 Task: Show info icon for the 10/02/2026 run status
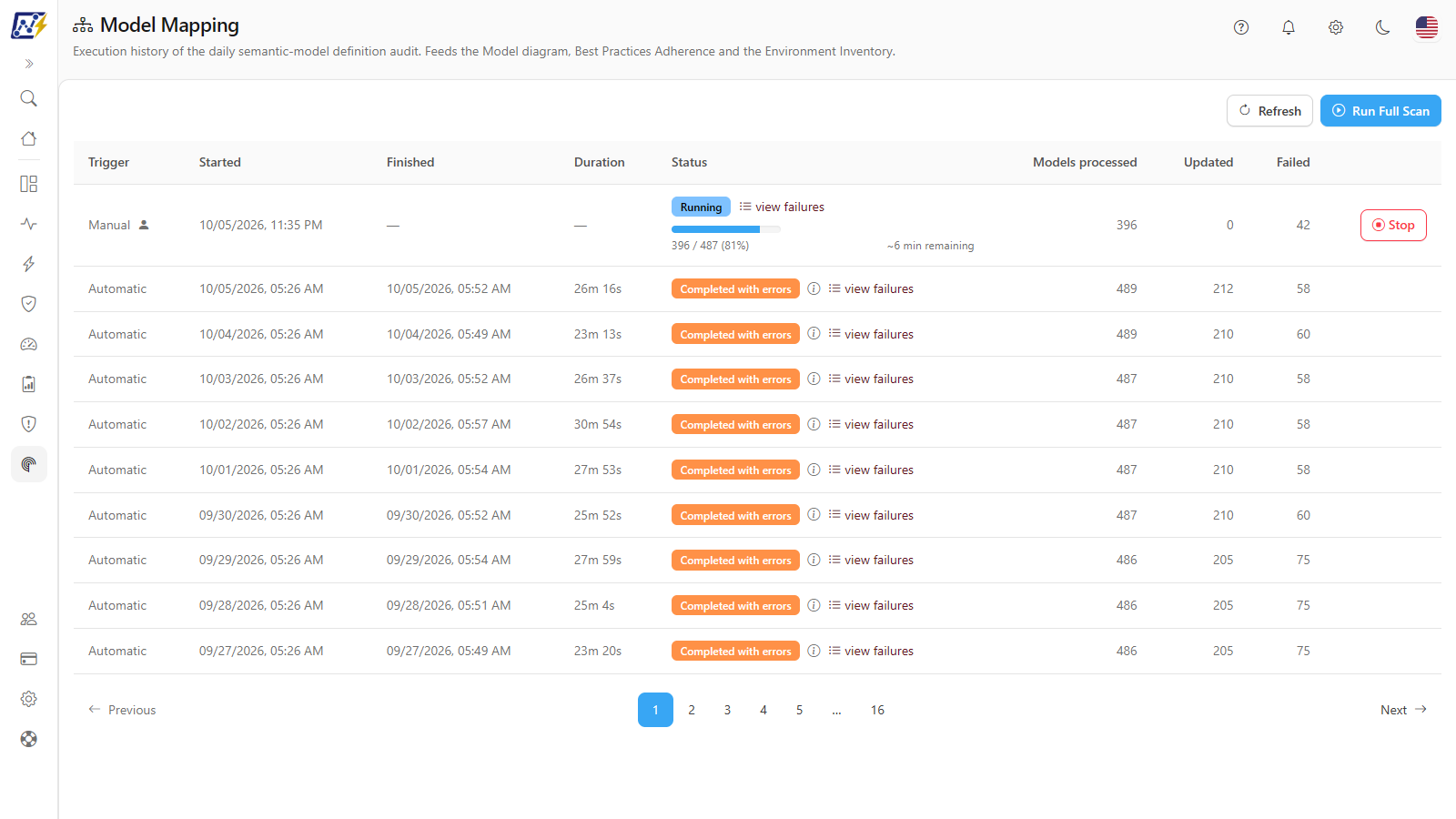tap(814, 424)
